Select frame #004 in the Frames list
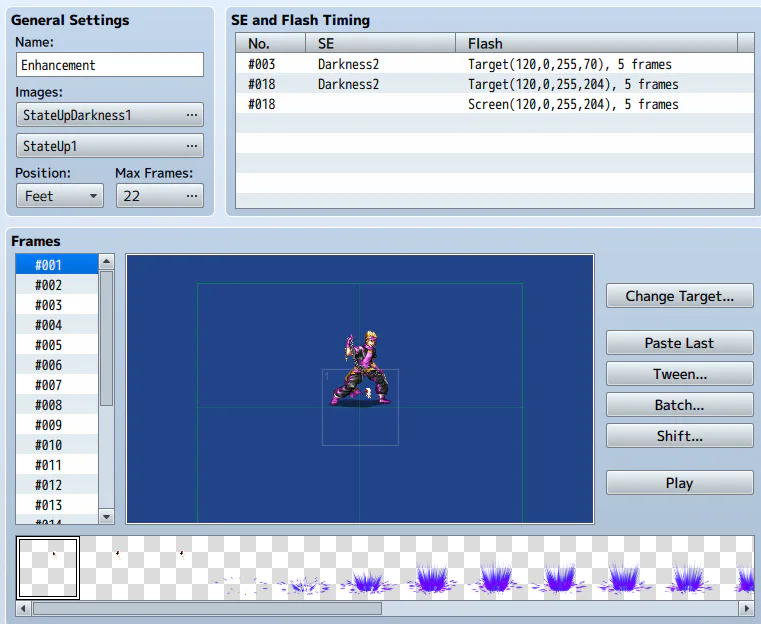Screen dimensions: 761x624 [x=57, y=325]
